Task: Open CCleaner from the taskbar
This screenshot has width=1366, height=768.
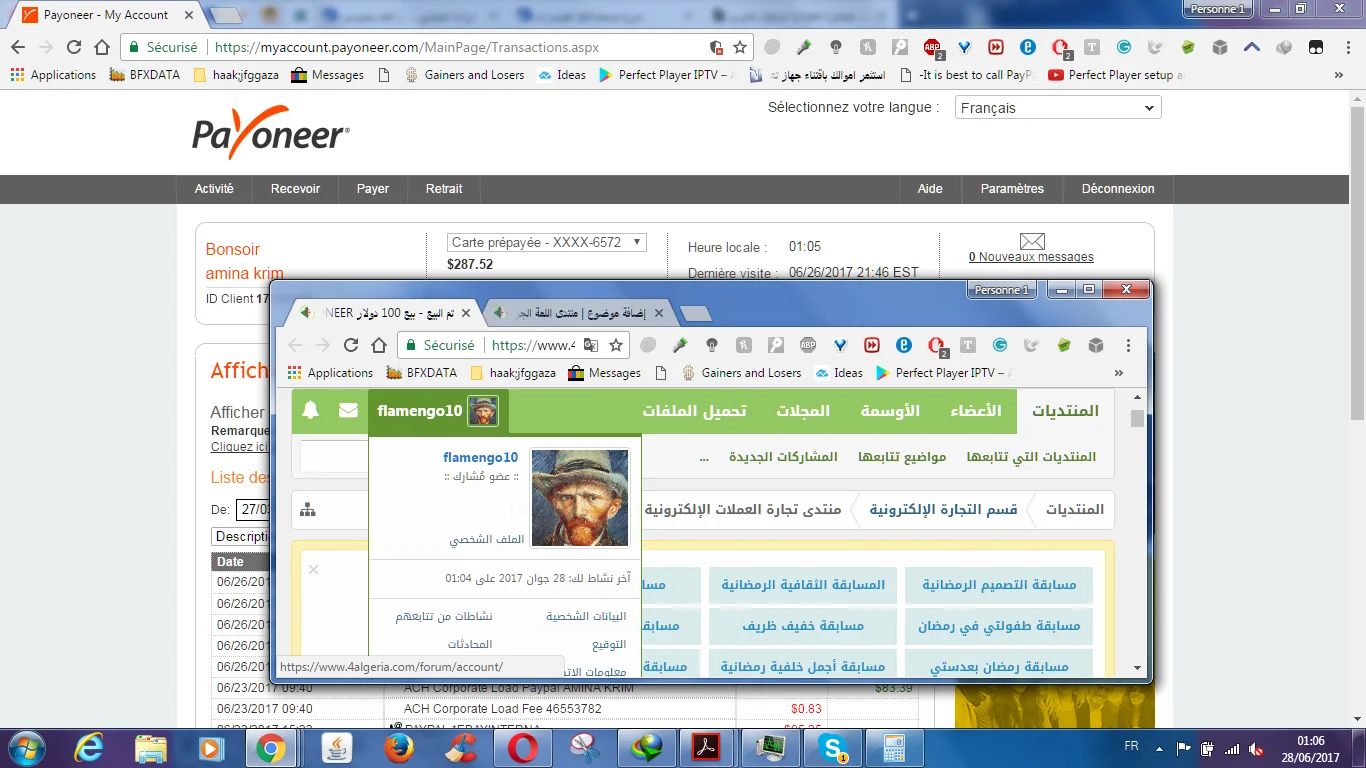Action: coord(461,747)
